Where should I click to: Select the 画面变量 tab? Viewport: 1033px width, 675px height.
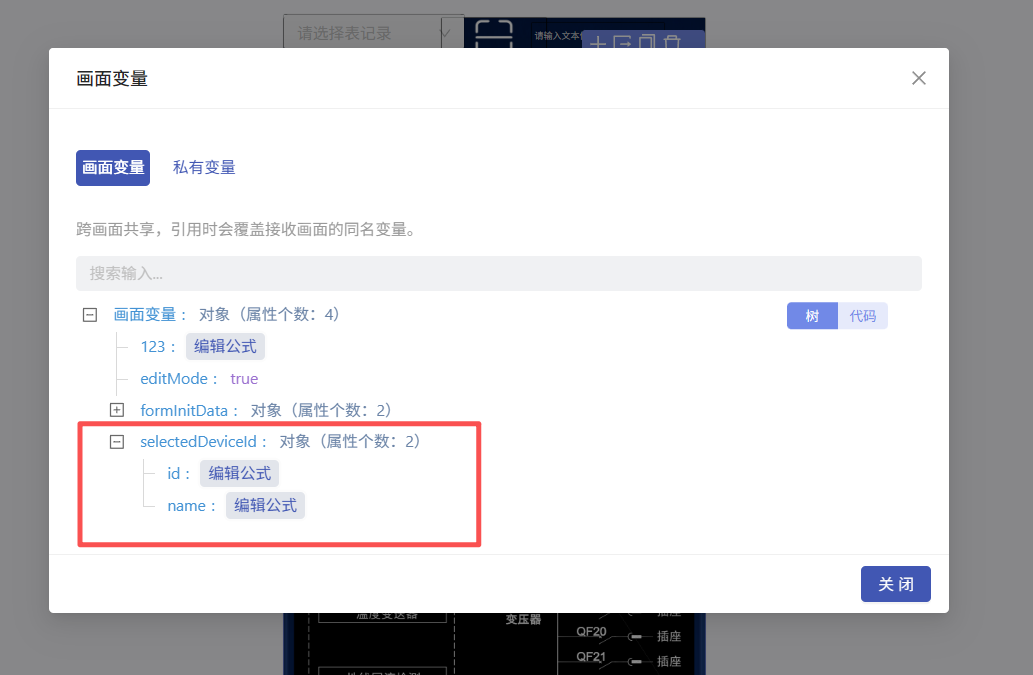point(113,168)
